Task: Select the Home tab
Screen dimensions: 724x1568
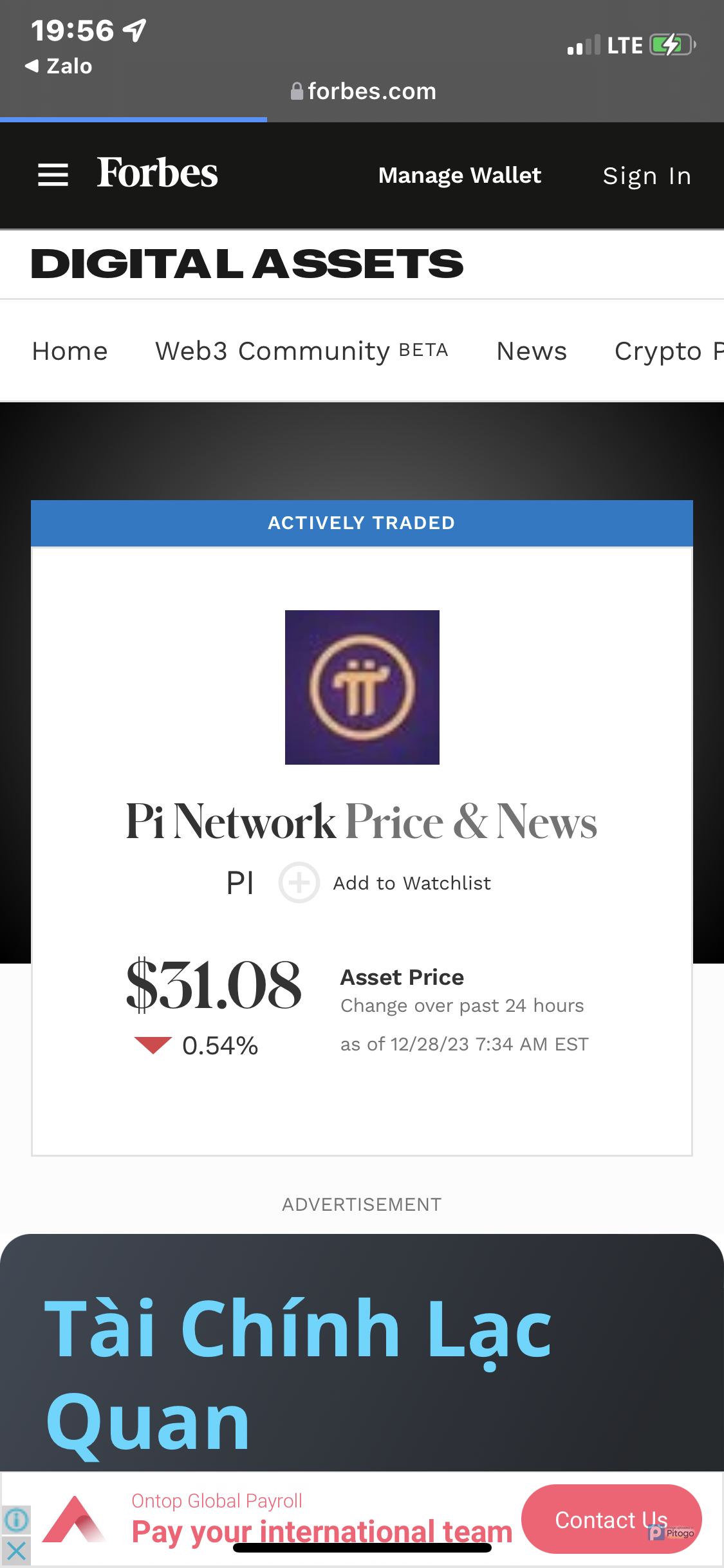Action: pos(70,351)
